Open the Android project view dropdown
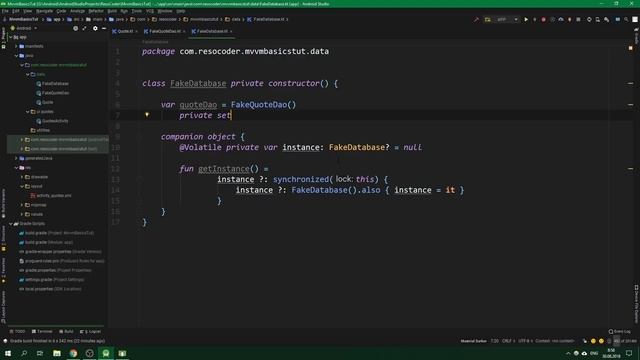 (24, 28)
